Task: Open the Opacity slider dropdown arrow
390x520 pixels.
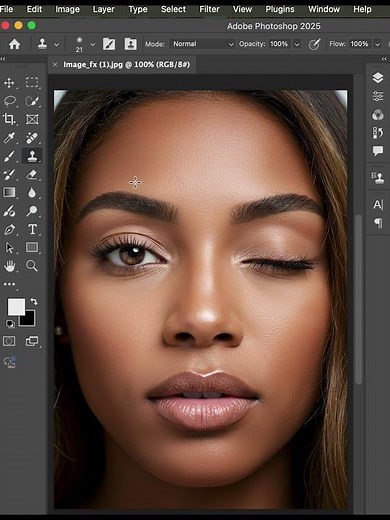Action: click(297, 44)
